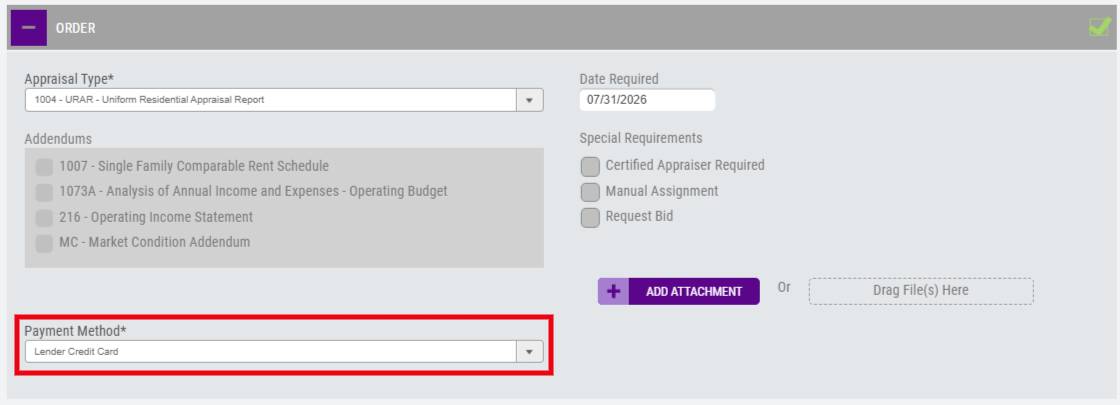Click the ADD ATTACHMENT button
Screen dimensions: 1120x405
pyautogui.click(x=679, y=291)
